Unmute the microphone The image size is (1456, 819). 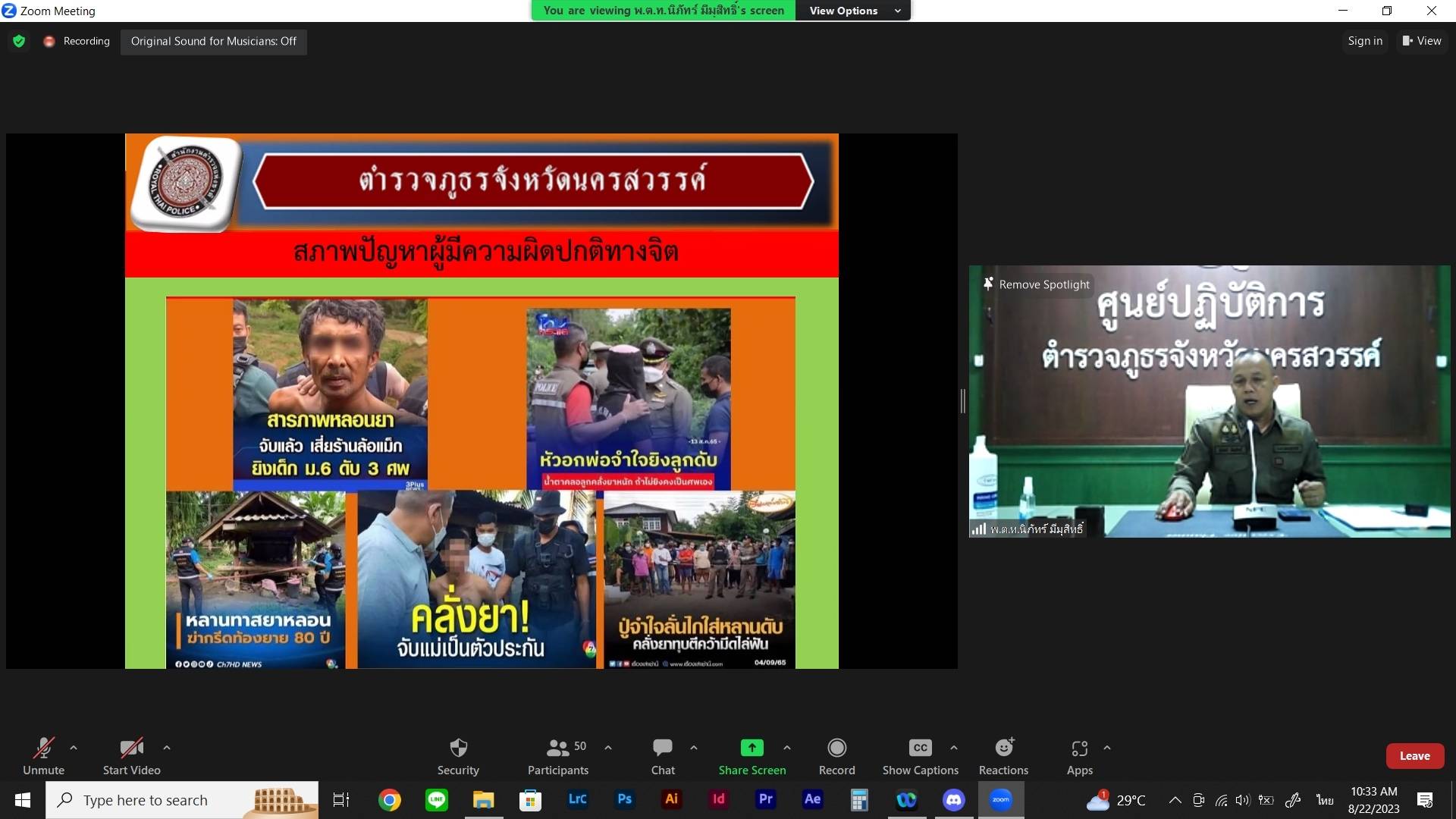43,748
